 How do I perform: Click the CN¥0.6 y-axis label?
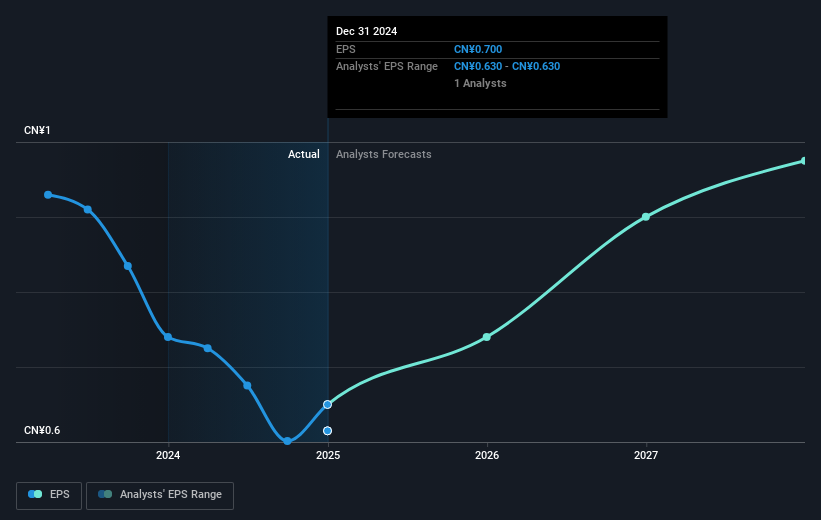(42, 430)
